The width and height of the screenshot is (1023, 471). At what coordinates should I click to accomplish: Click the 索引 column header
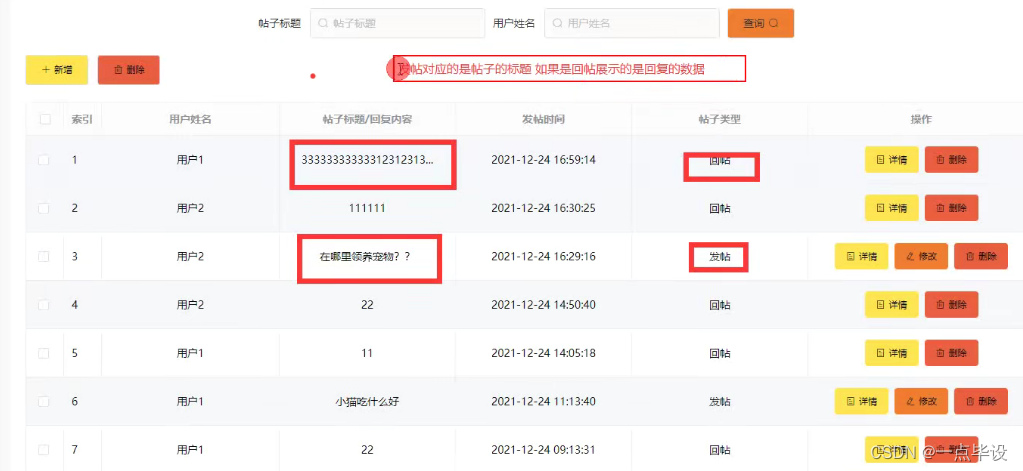(82, 119)
